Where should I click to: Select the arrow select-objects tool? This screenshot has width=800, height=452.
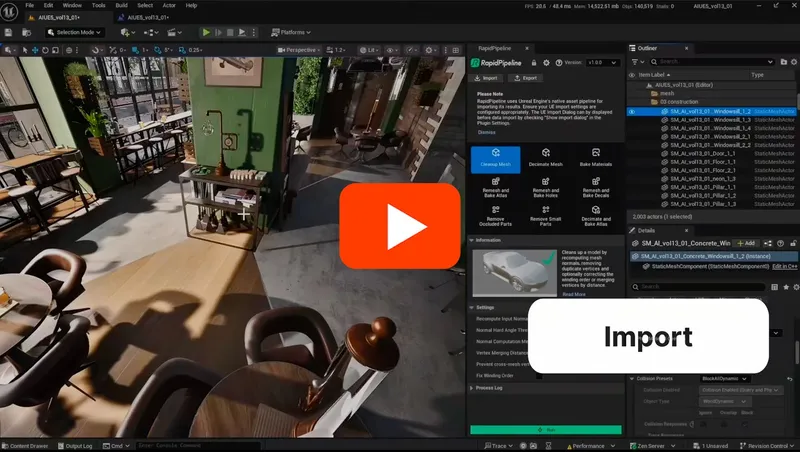(25, 50)
